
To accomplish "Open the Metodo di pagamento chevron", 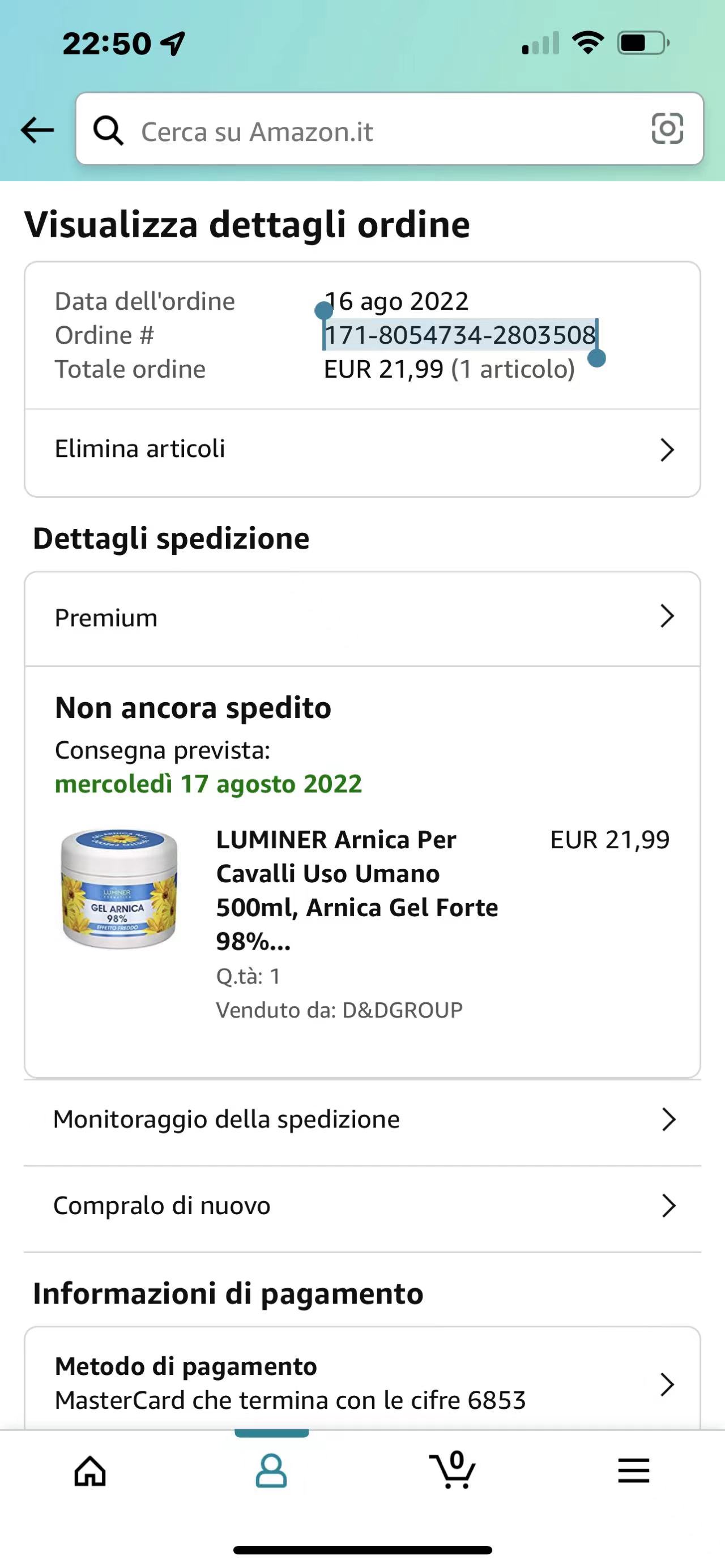I will click(668, 1384).
